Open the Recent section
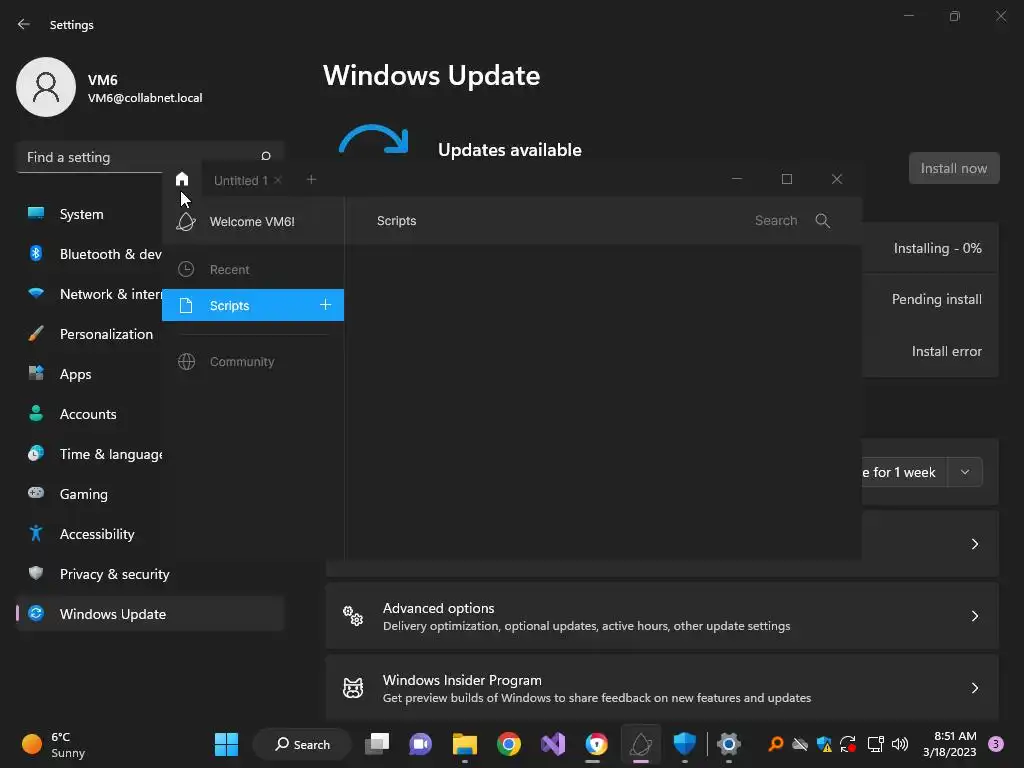 [x=253, y=269]
